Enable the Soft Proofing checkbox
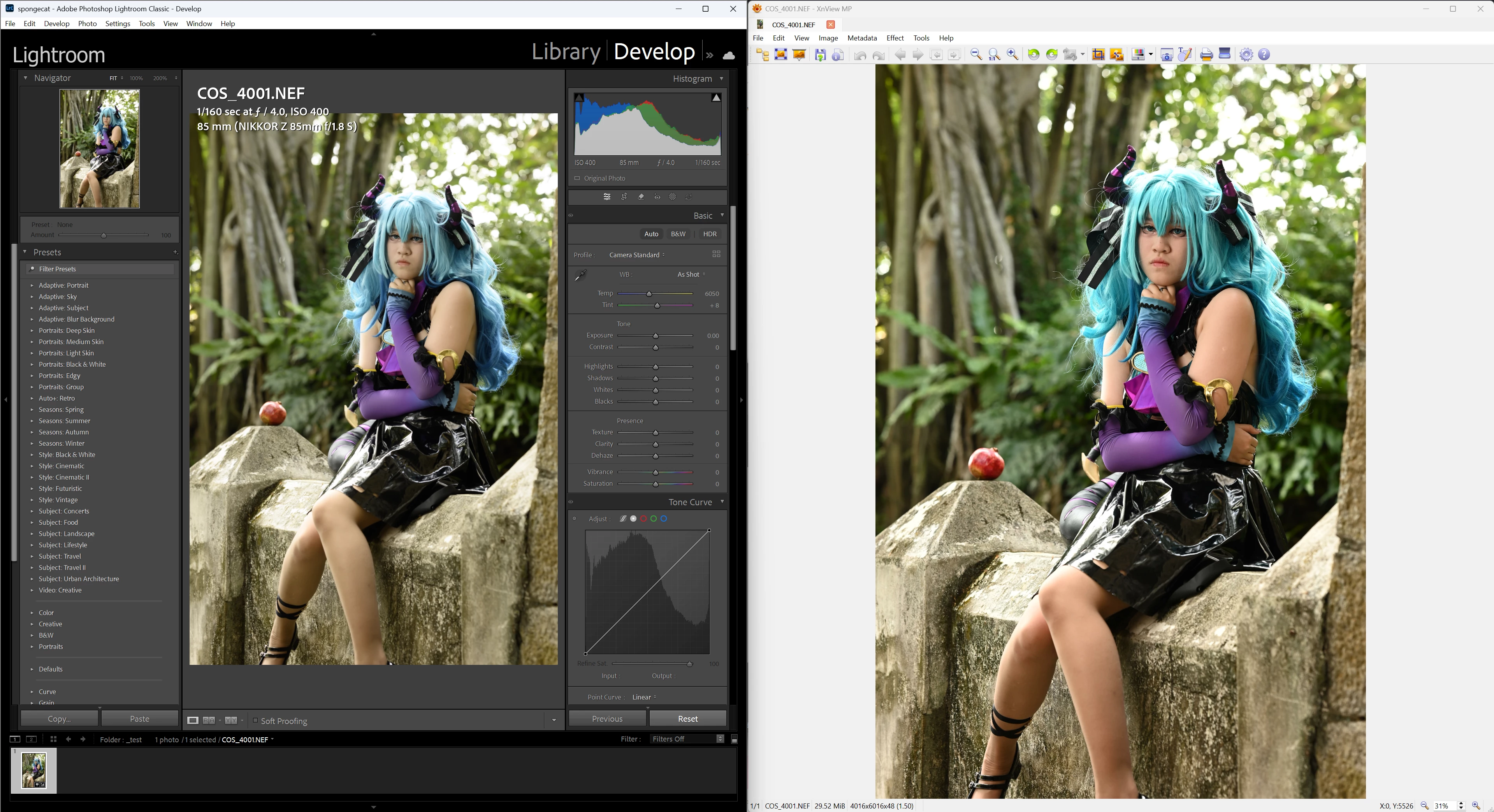The height and width of the screenshot is (812, 1494). 255,721
